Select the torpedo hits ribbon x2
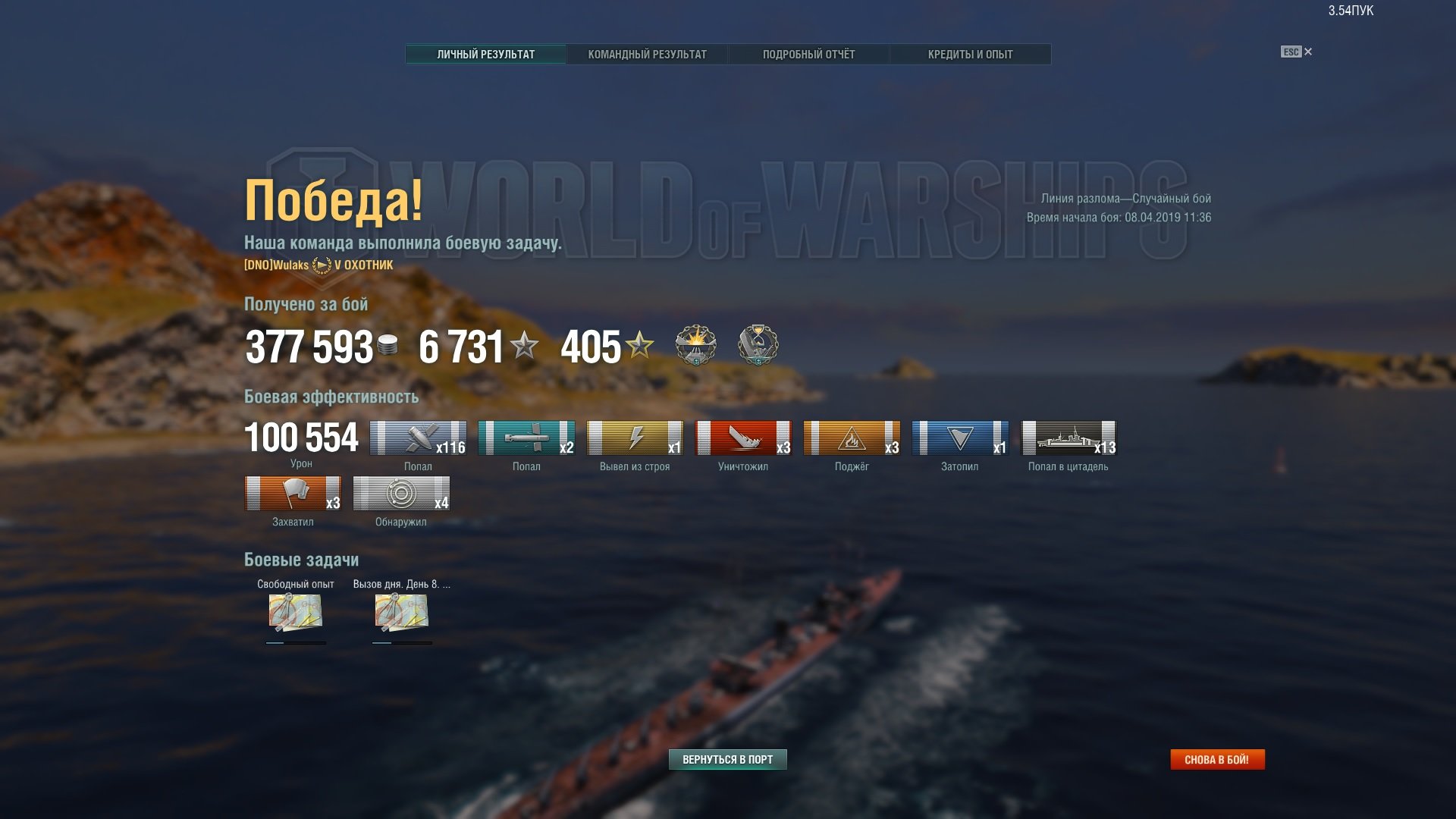 (x=526, y=438)
